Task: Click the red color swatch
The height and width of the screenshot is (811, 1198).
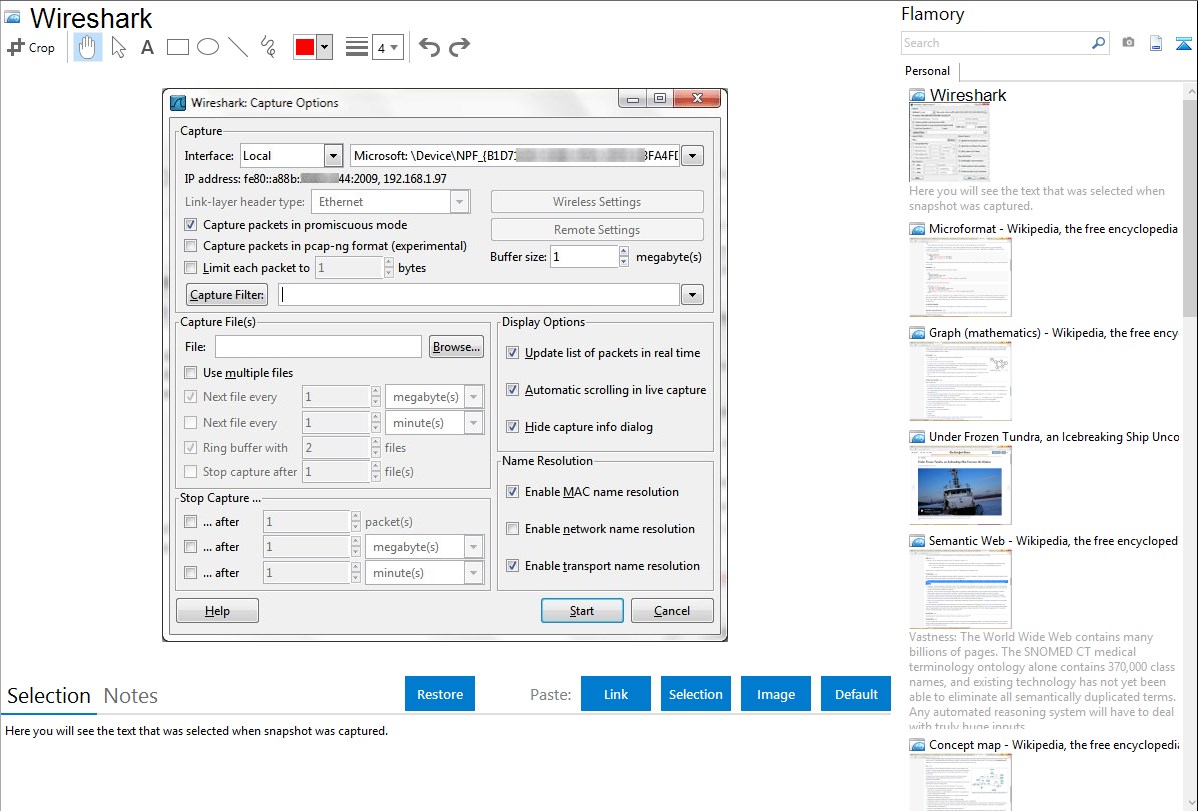Action: pos(304,47)
